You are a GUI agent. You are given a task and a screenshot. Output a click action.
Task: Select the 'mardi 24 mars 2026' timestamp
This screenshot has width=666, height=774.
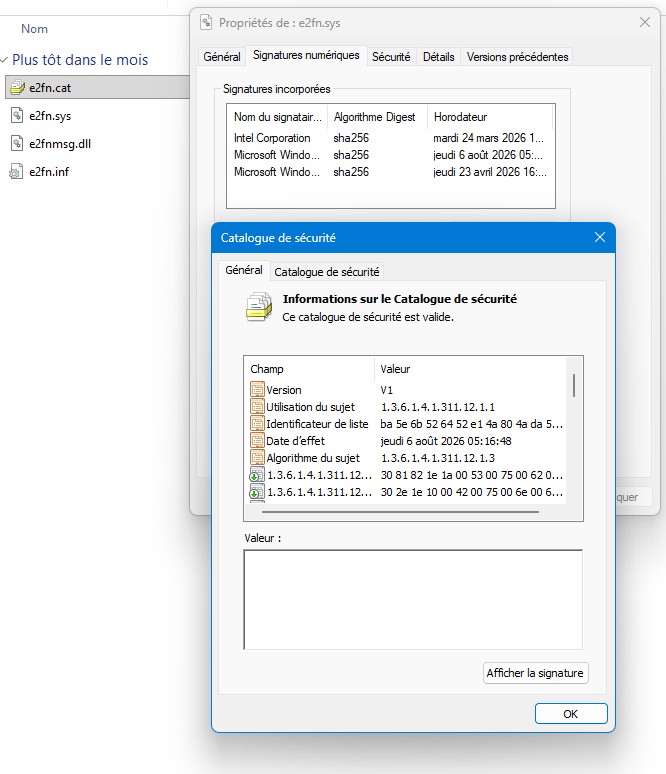(x=488, y=138)
